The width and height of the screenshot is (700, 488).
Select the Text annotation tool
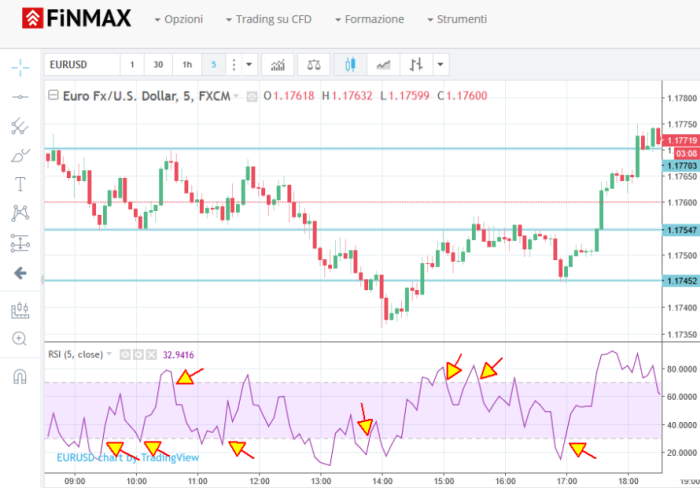coord(20,184)
